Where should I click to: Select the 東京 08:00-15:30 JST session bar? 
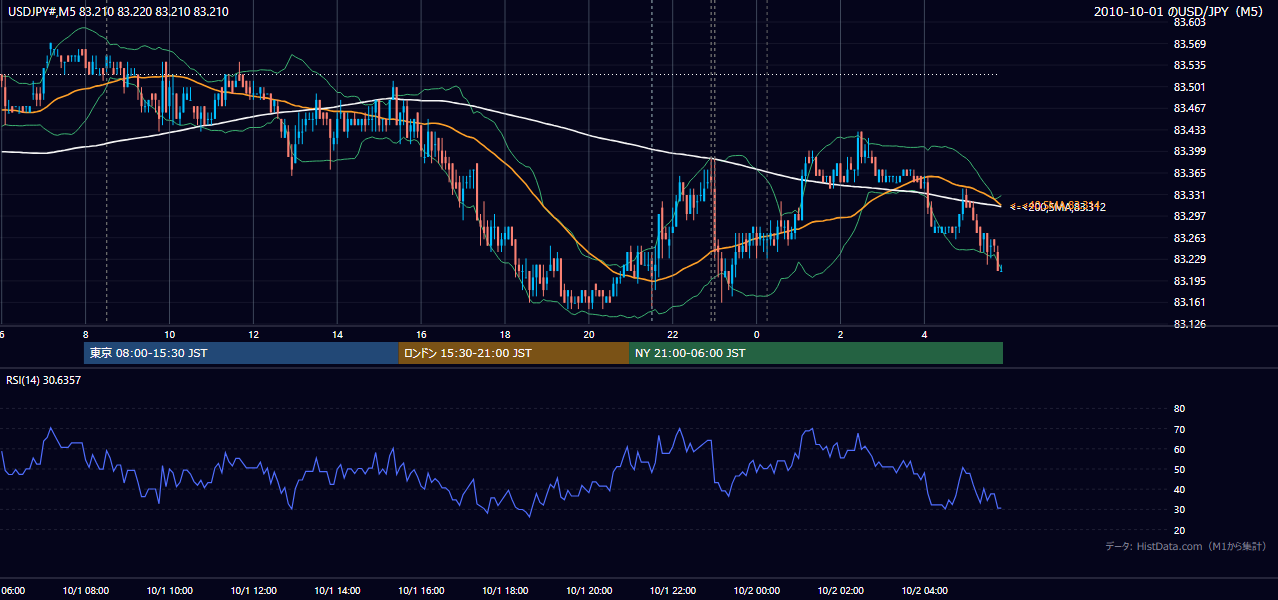[x=241, y=353]
